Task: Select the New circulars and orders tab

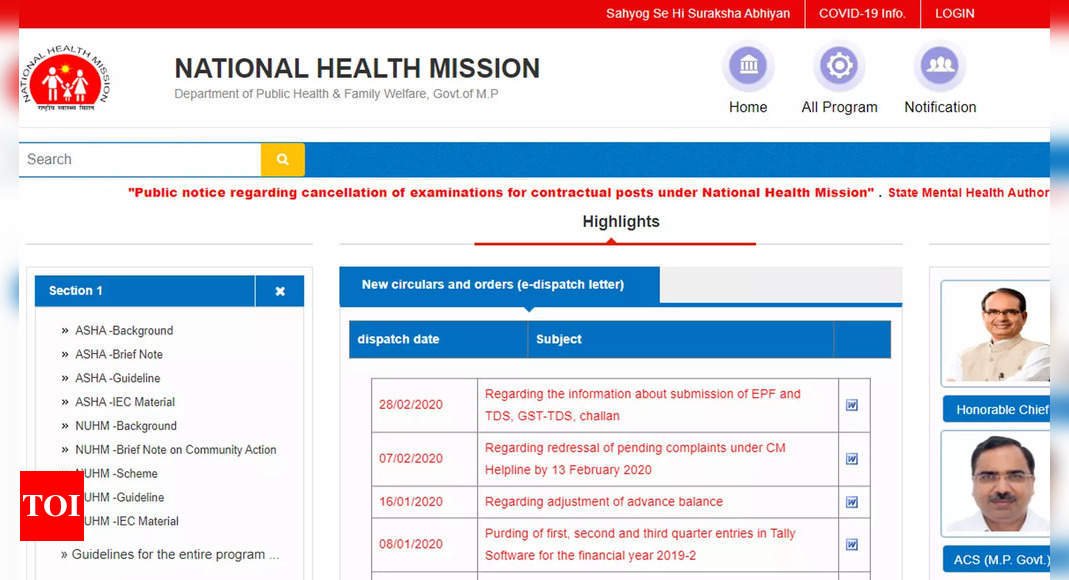Action: point(499,284)
